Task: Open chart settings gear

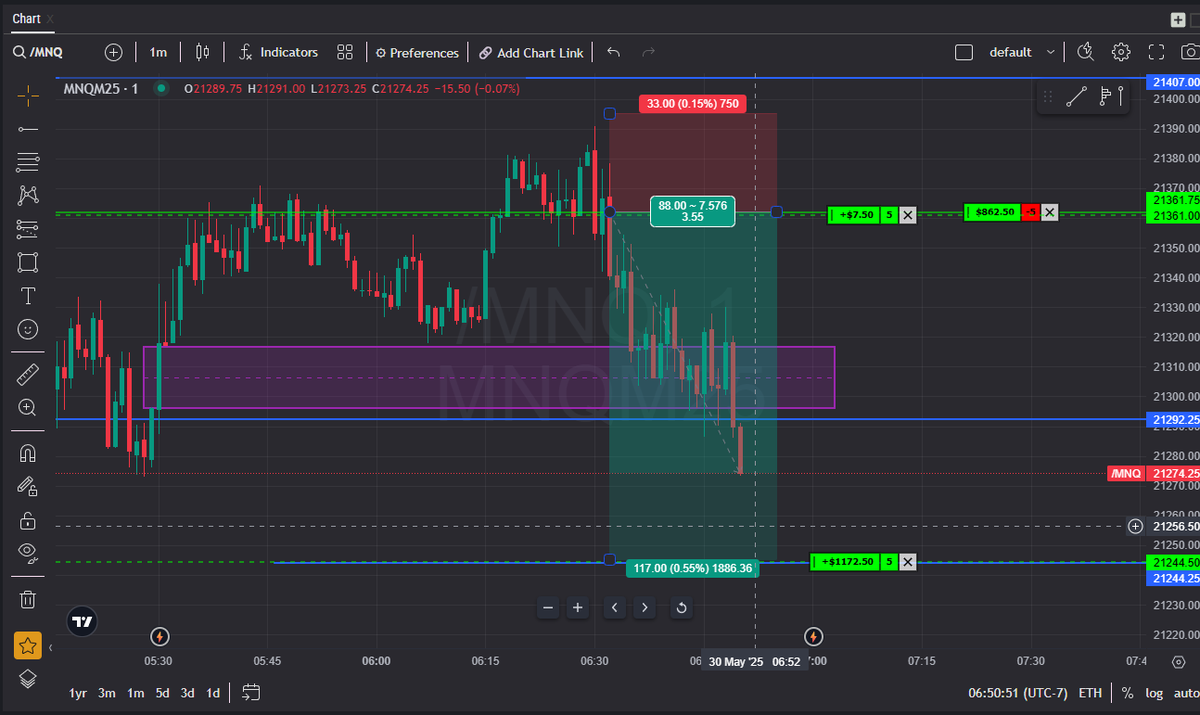Action: point(1121,52)
